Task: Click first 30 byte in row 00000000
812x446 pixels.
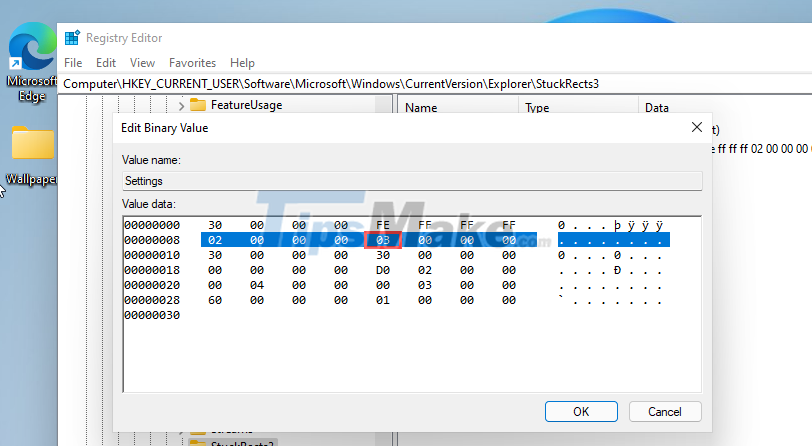Action: [215, 225]
